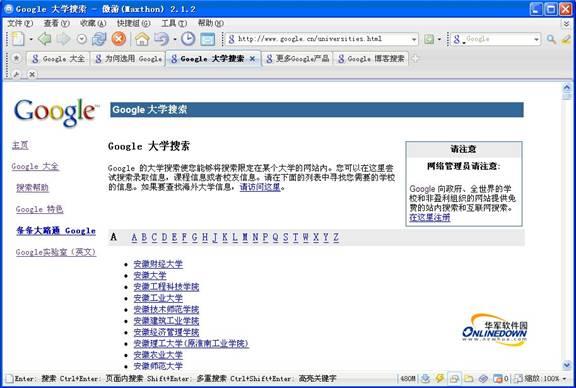The image size is (576, 388).
Task: Close the Google 大学搜索 tab
Action: pyautogui.click(x=252, y=58)
